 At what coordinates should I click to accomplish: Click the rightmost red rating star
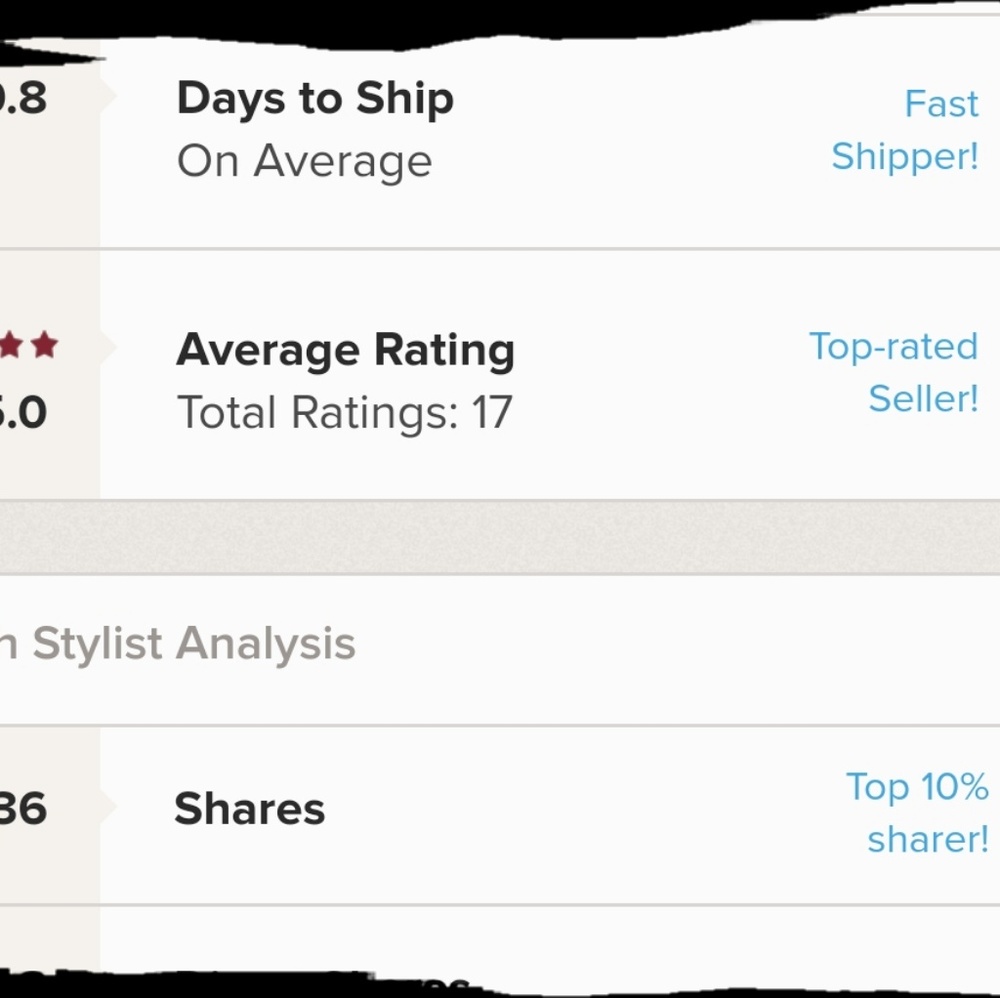(44, 347)
